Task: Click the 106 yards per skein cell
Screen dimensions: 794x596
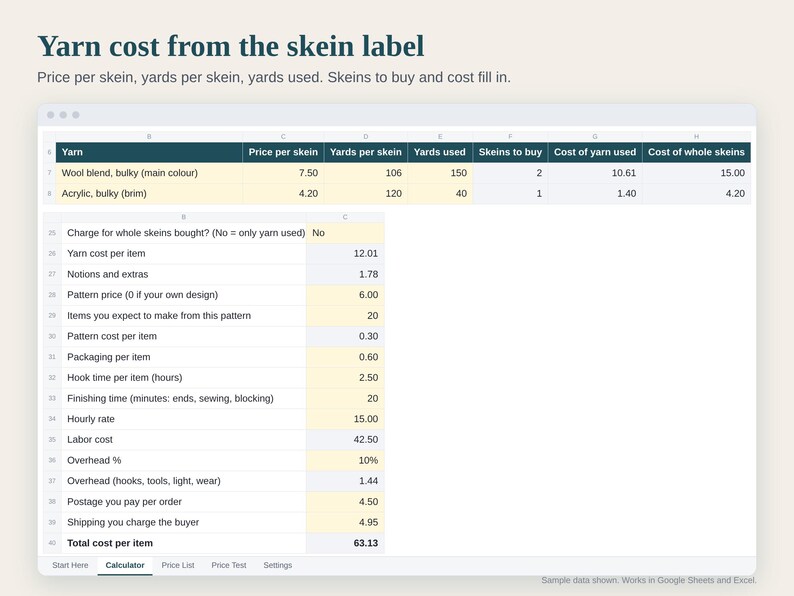Action: [366, 173]
